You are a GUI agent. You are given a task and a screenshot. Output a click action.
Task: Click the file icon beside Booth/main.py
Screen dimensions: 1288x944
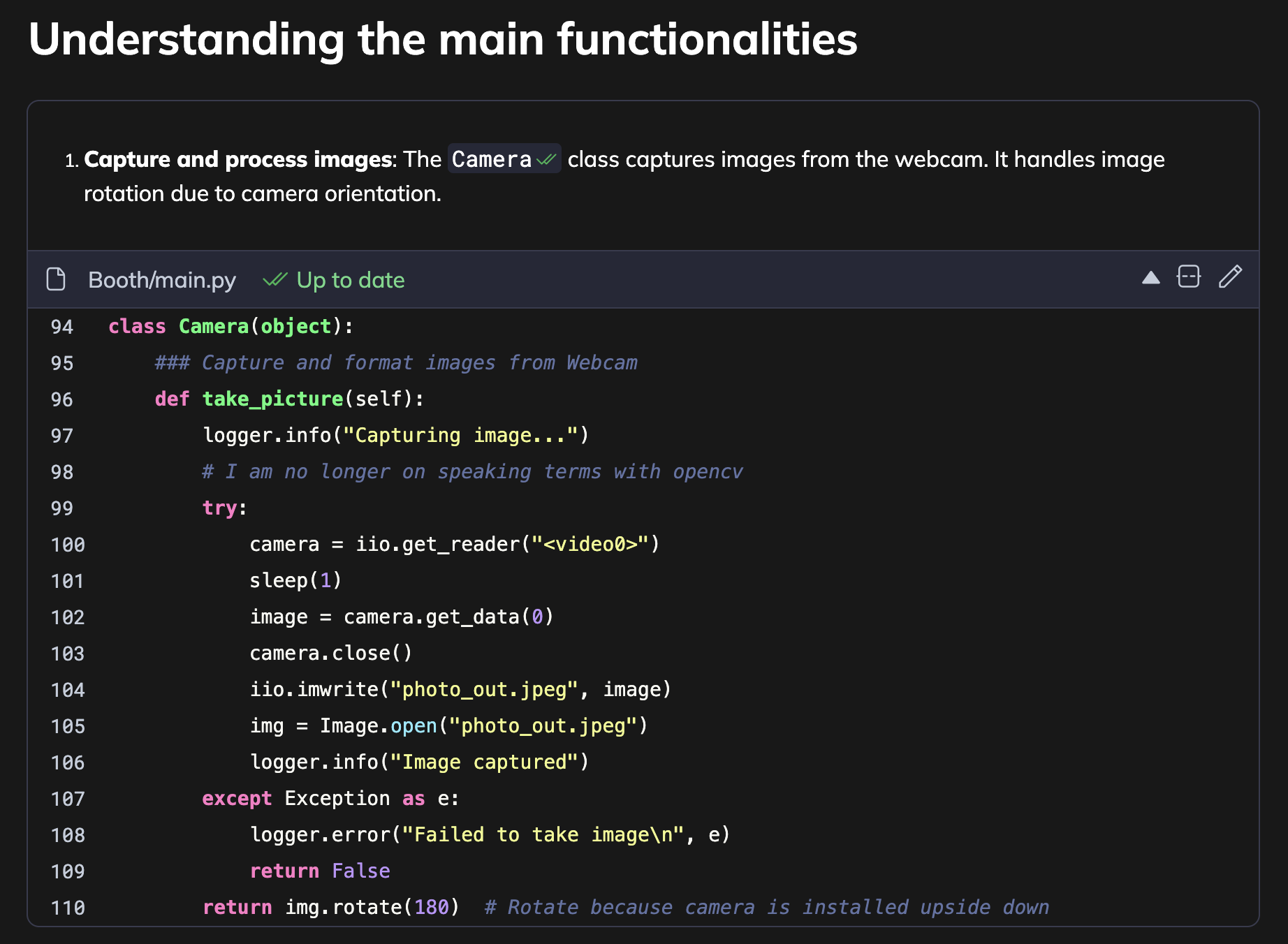56,279
